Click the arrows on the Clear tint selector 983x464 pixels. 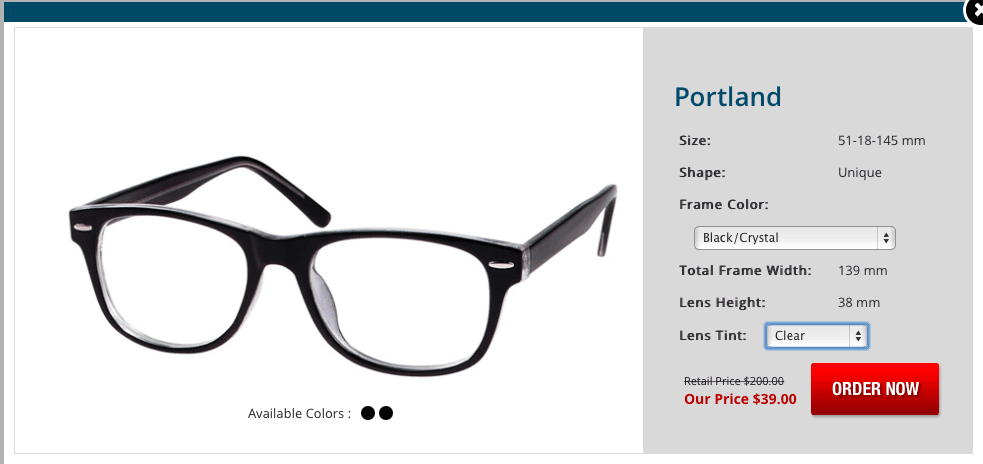coord(858,335)
